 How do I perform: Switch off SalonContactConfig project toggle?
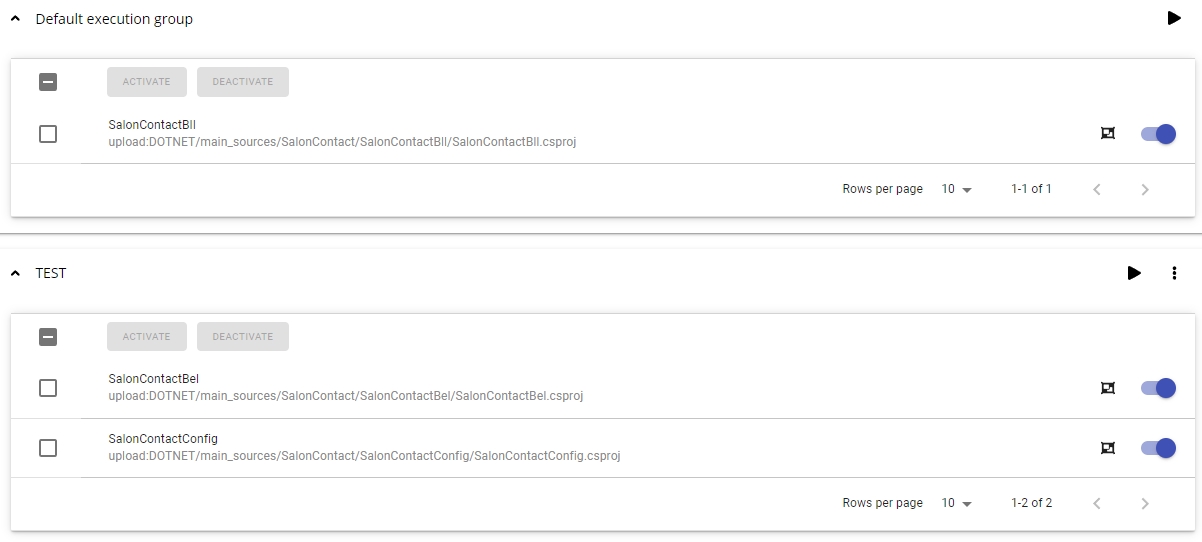pos(1158,448)
